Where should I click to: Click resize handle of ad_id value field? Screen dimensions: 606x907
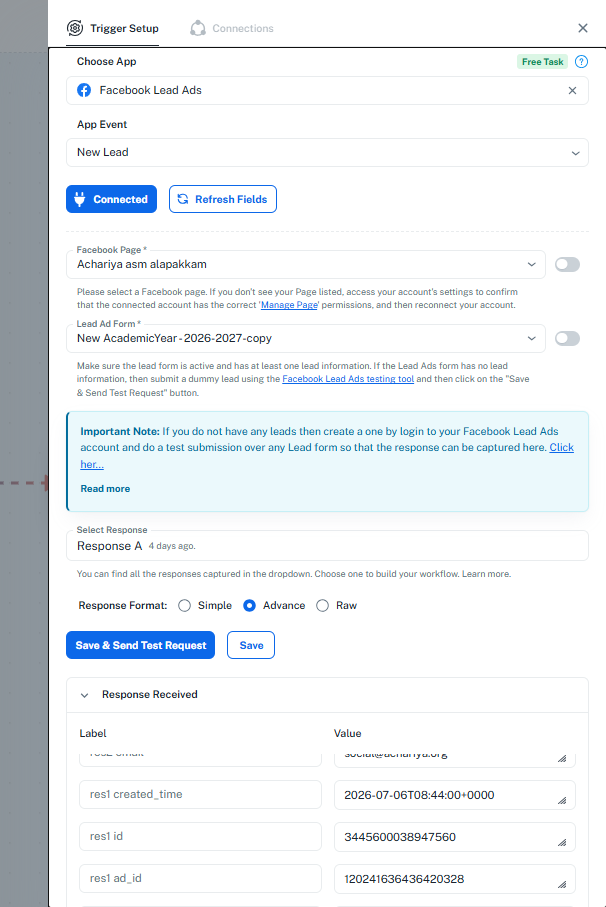click(x=561, y=884)
